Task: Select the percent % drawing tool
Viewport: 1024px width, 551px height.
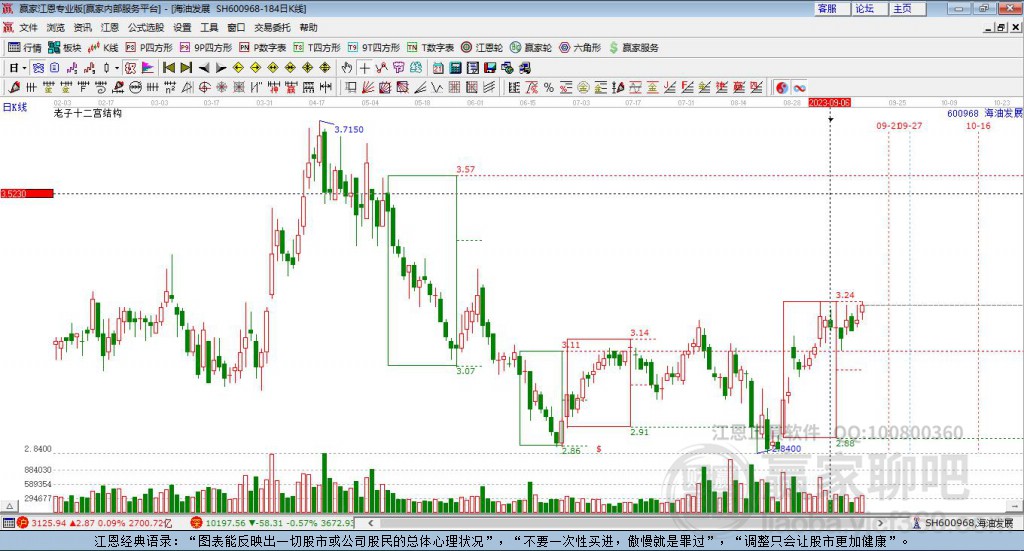Action: [549, 87]
